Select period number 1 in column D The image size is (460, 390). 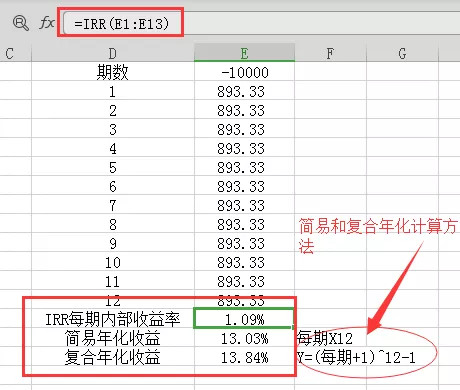[x=113, y=91]
